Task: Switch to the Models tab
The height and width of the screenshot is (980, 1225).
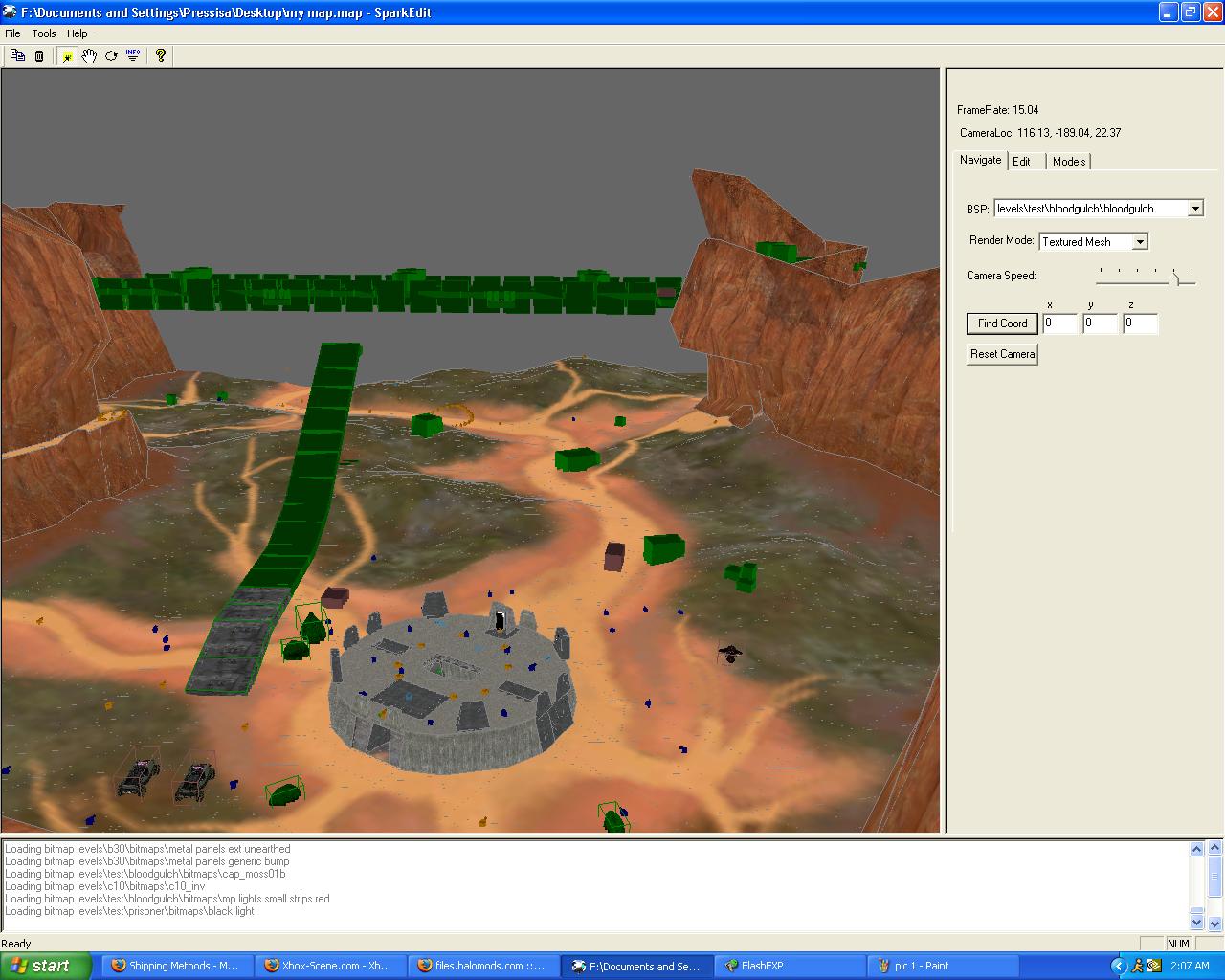Action: 1069,162
